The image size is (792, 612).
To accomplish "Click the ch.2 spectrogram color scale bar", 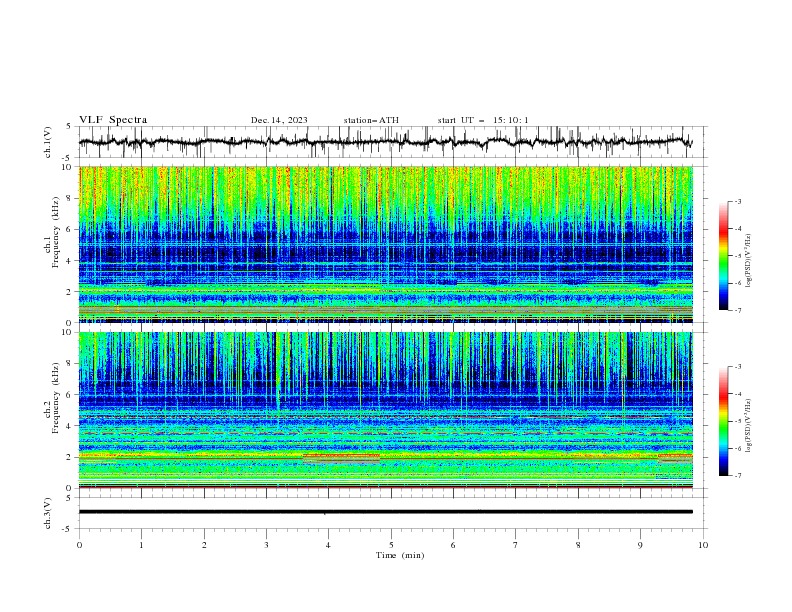I will coord(723,421).
